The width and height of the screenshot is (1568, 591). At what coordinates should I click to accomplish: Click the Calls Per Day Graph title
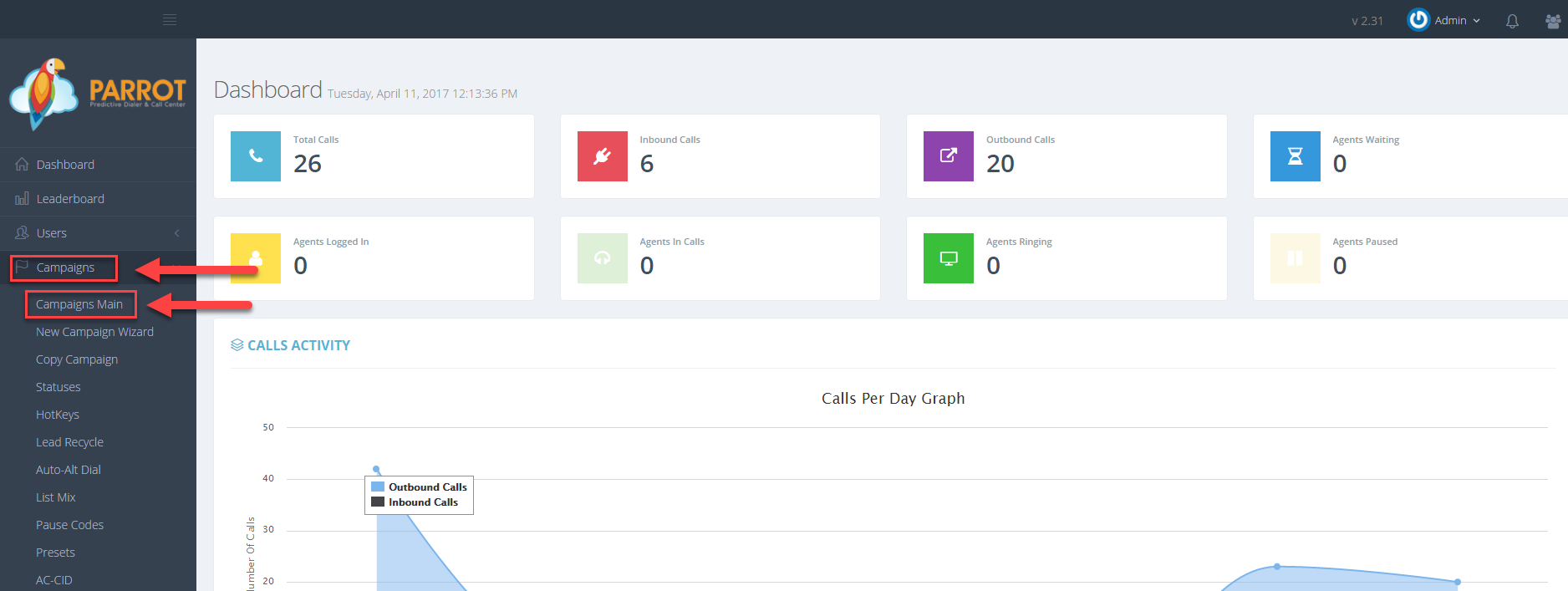click(893, 399)
